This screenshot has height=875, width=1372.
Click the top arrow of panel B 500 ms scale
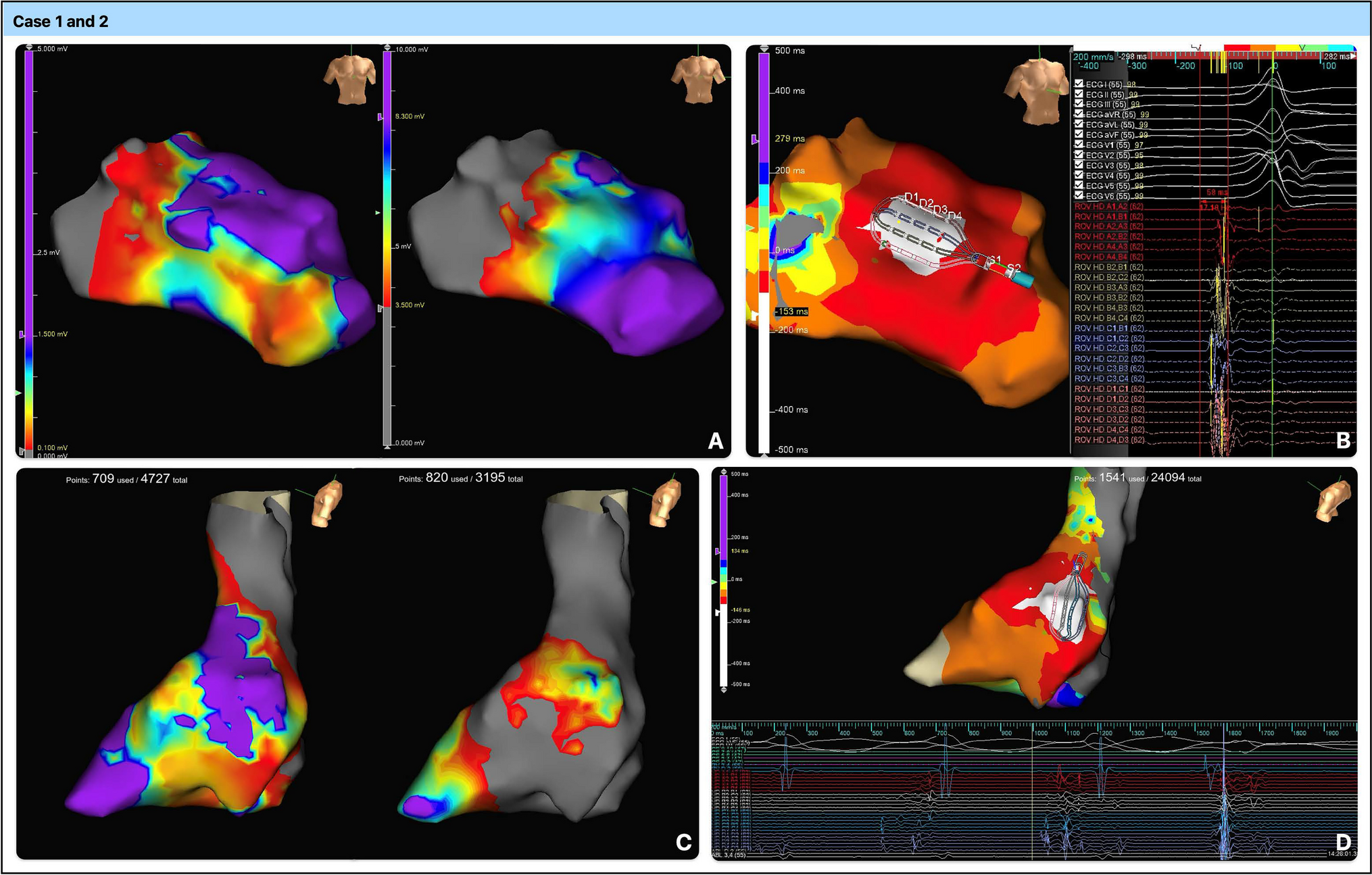(764, 49)
